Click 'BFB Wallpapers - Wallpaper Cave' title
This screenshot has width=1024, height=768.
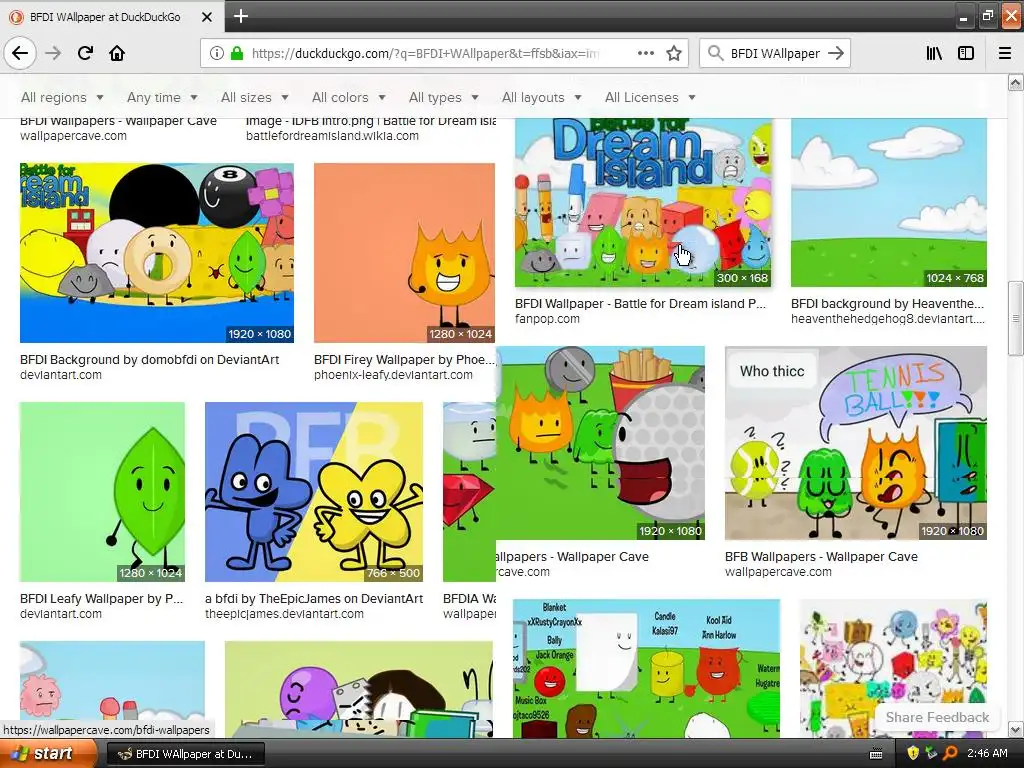(822, 557)
